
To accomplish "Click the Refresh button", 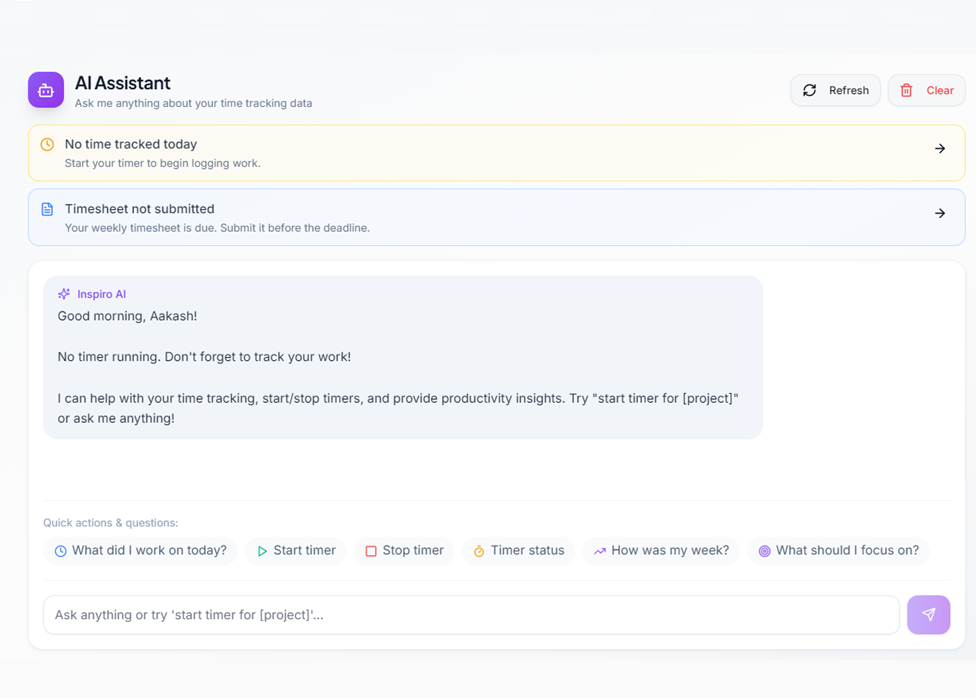I will (x=835, y=90).
